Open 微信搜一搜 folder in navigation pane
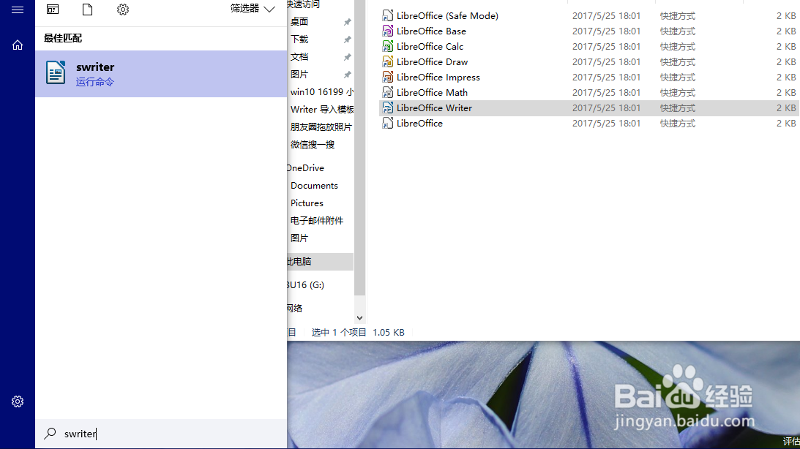The height and width of the screenshot is (449, 800). coord(312,144)
